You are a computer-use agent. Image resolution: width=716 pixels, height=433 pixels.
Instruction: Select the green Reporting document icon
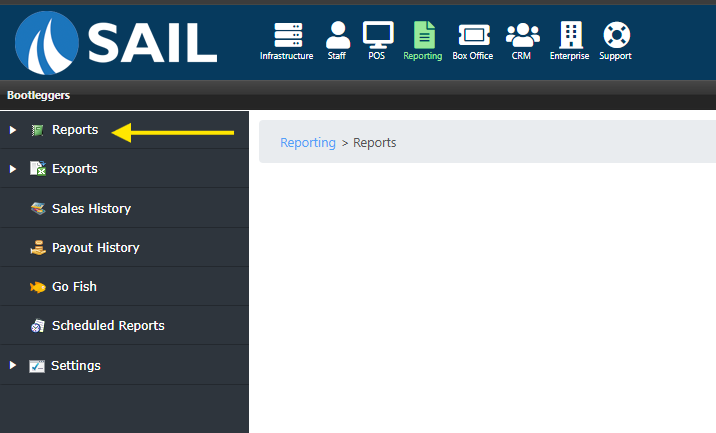click(424, 35)
